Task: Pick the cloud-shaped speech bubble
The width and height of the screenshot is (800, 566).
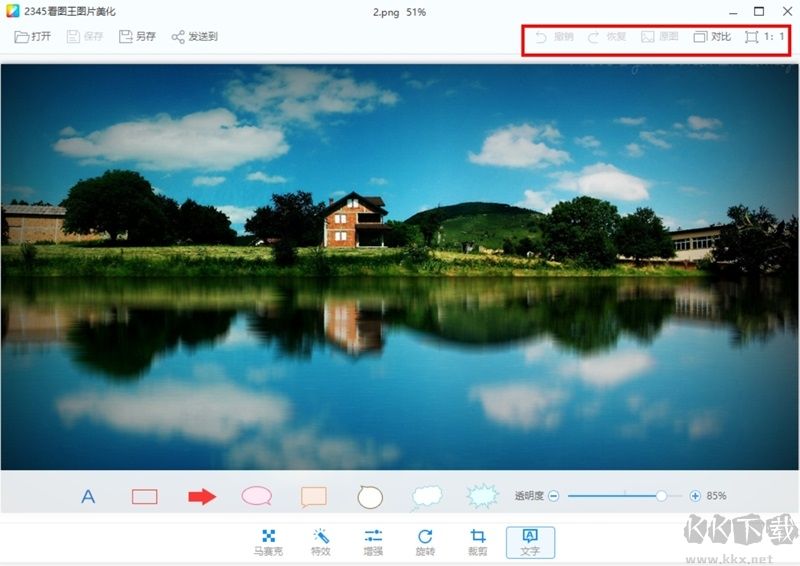Action: (427, 496)
